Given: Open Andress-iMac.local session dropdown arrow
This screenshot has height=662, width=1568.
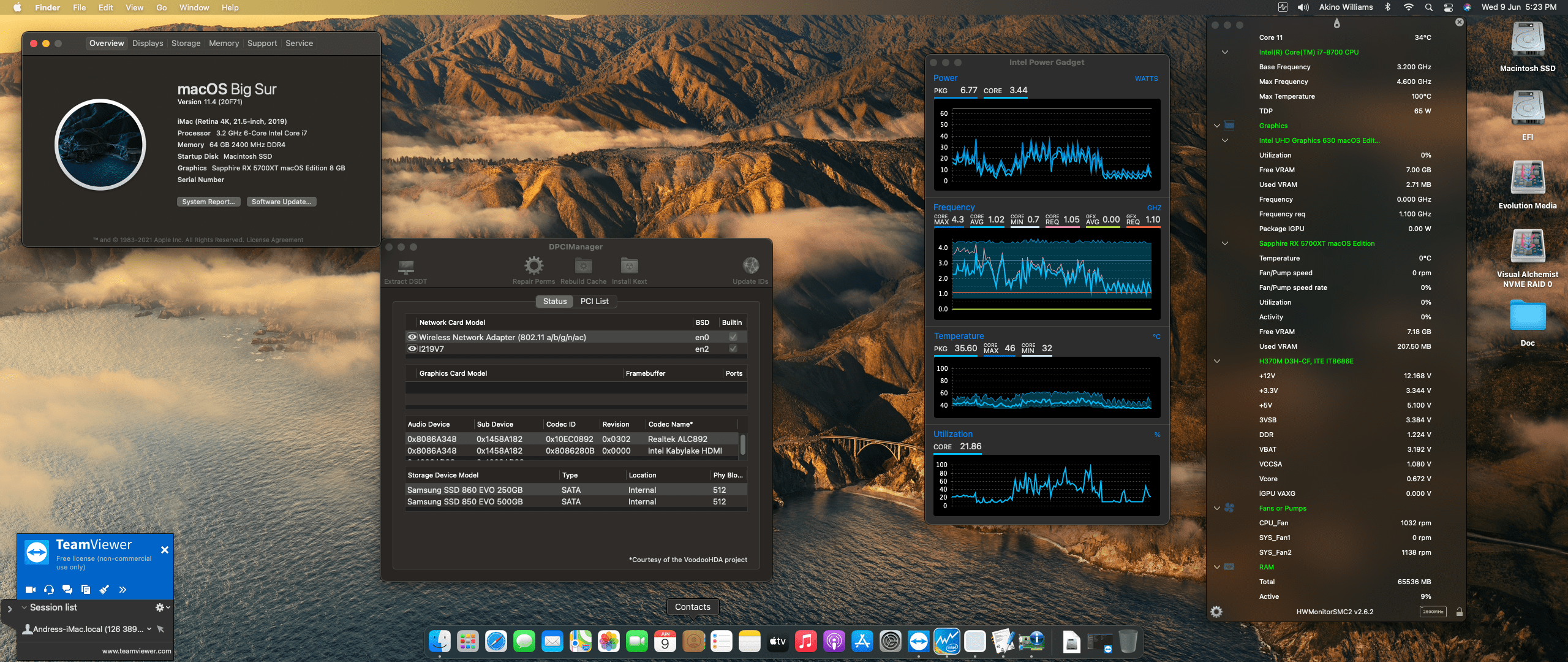Looking at the screenshot, I should 149,629.
